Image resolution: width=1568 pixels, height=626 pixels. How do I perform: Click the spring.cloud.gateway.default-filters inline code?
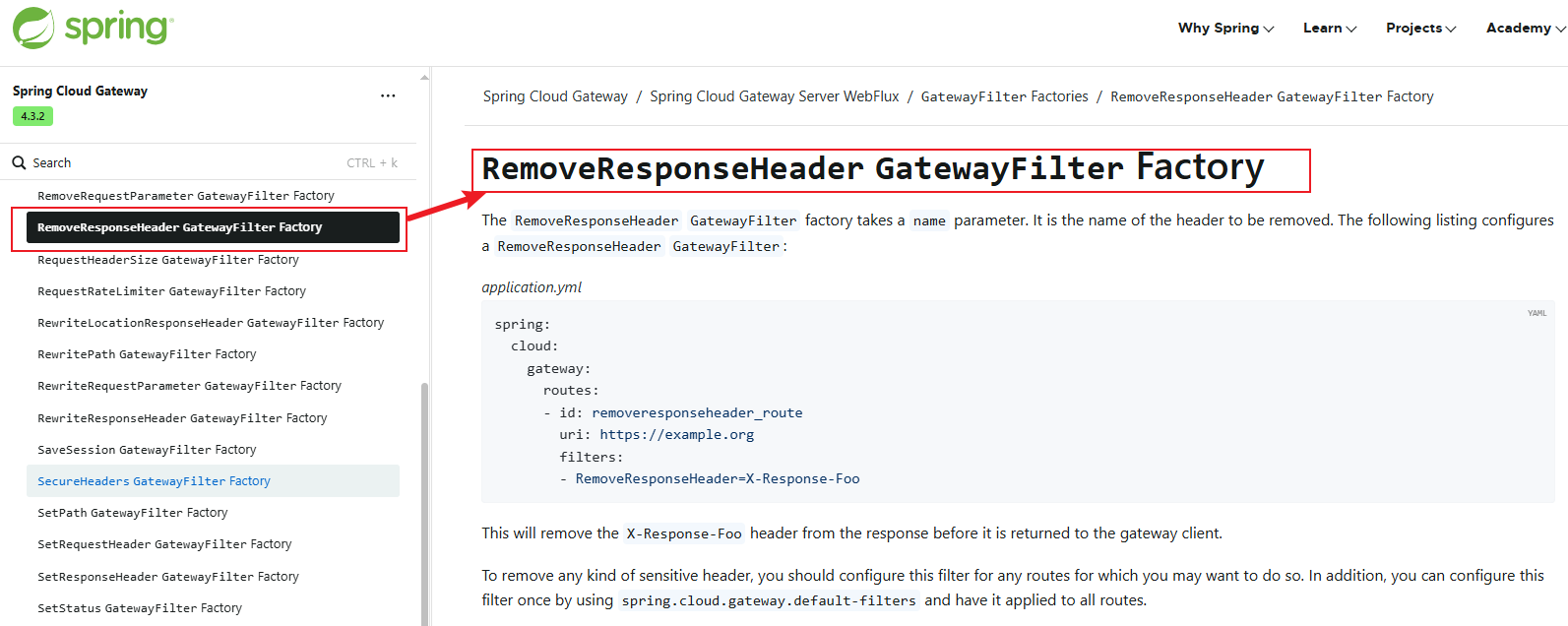click(769, 600)
